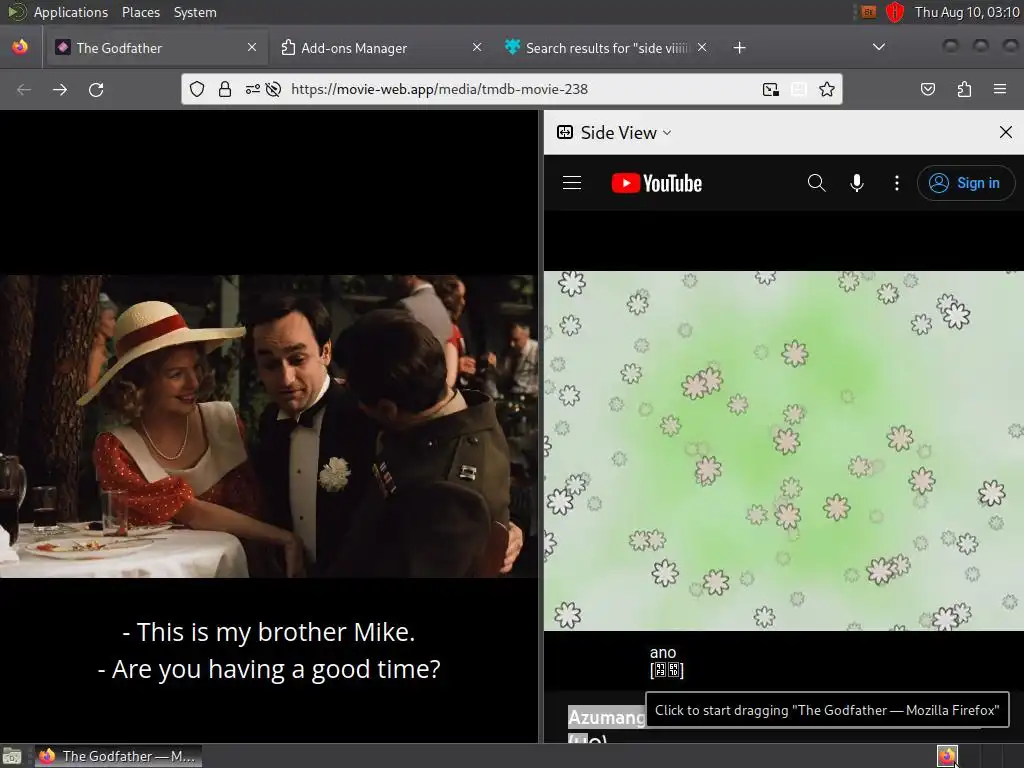Viewport: 1024px width, 768px height.
Task: Open the Pocket save button
Action: coord(927,89)
